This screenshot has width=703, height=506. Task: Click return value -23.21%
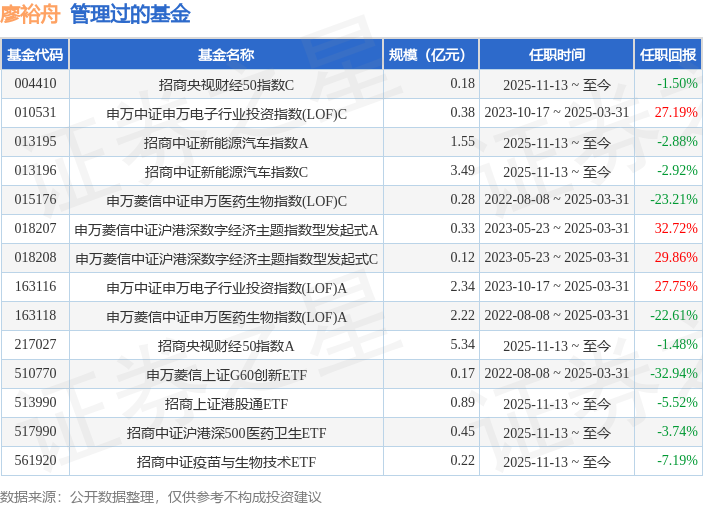coord(674,199)
